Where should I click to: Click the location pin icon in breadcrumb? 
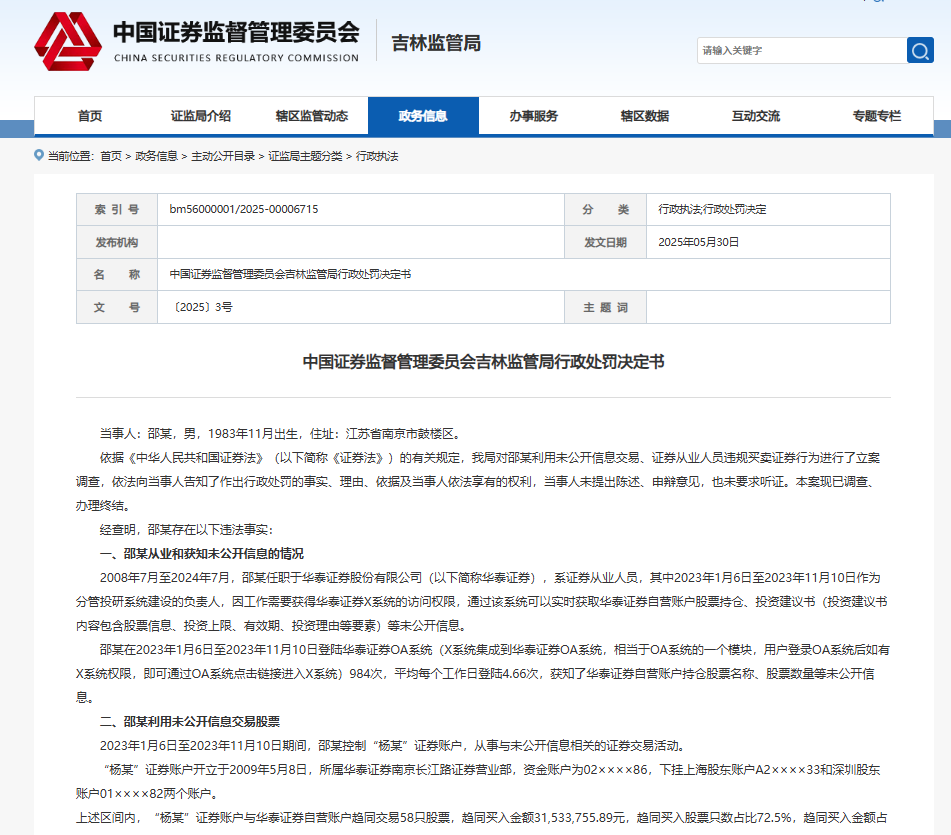click(39, 156)
